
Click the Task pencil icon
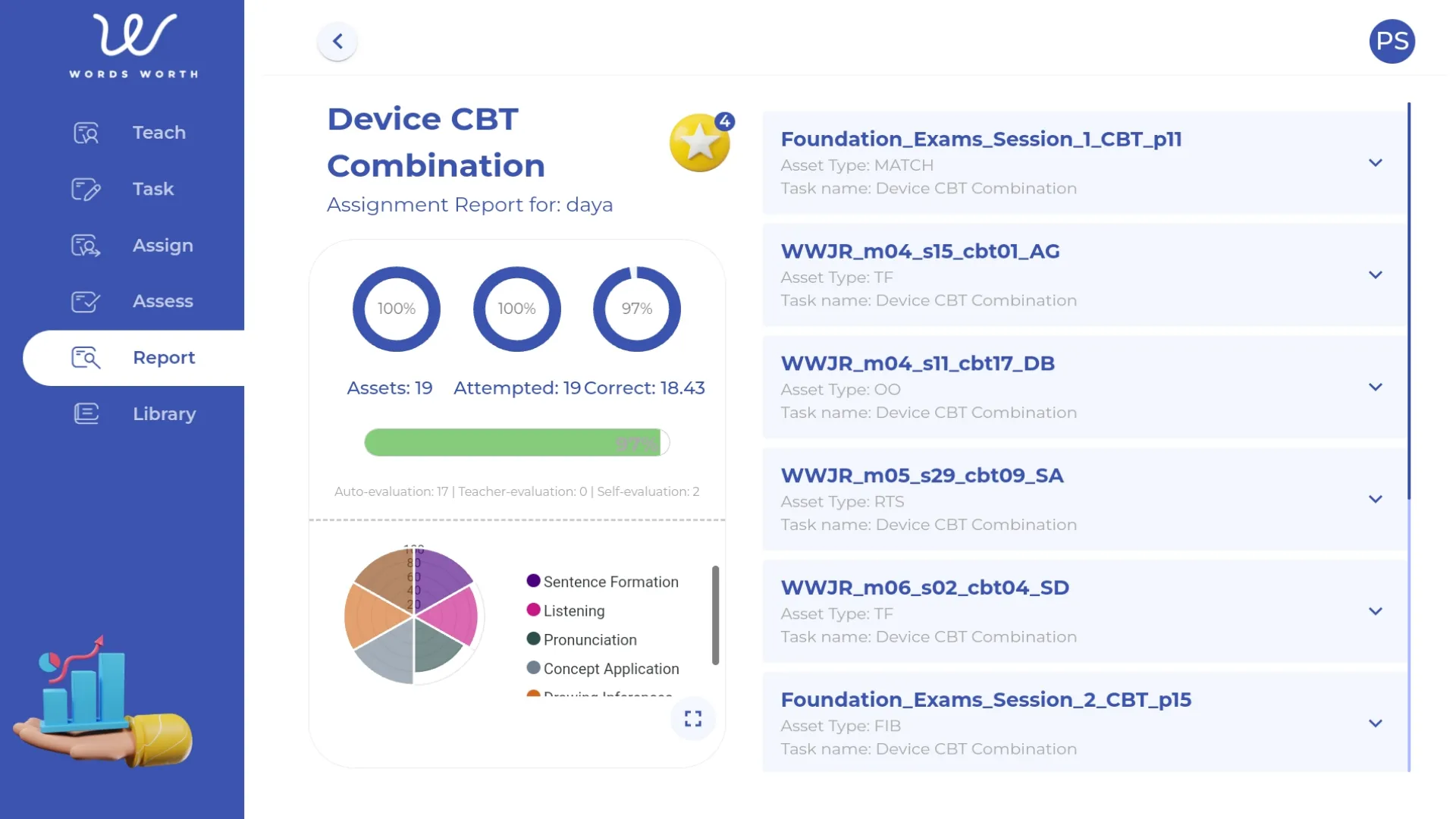pyautogui.click(x=86, y=189)
